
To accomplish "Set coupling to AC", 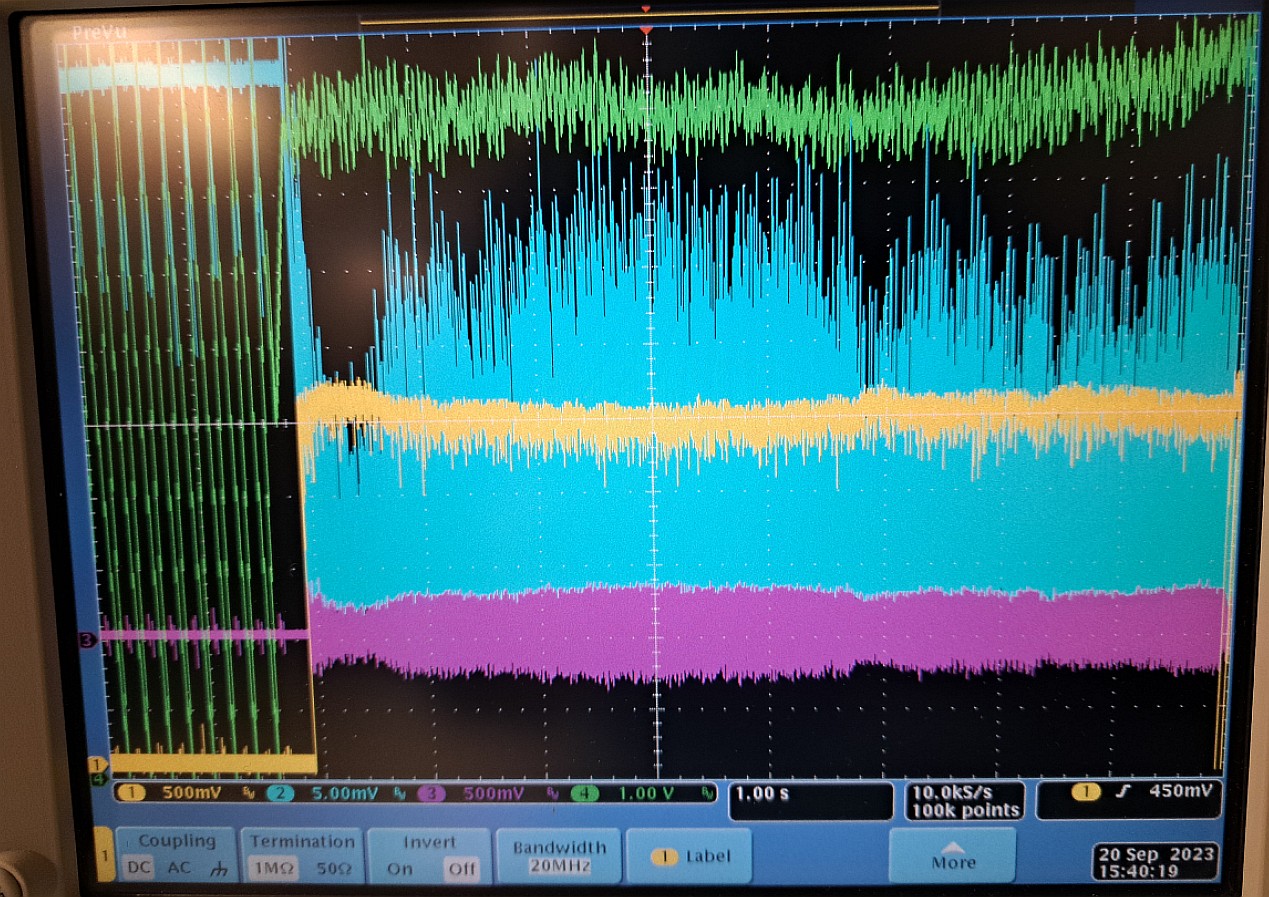I will [178, 868].
